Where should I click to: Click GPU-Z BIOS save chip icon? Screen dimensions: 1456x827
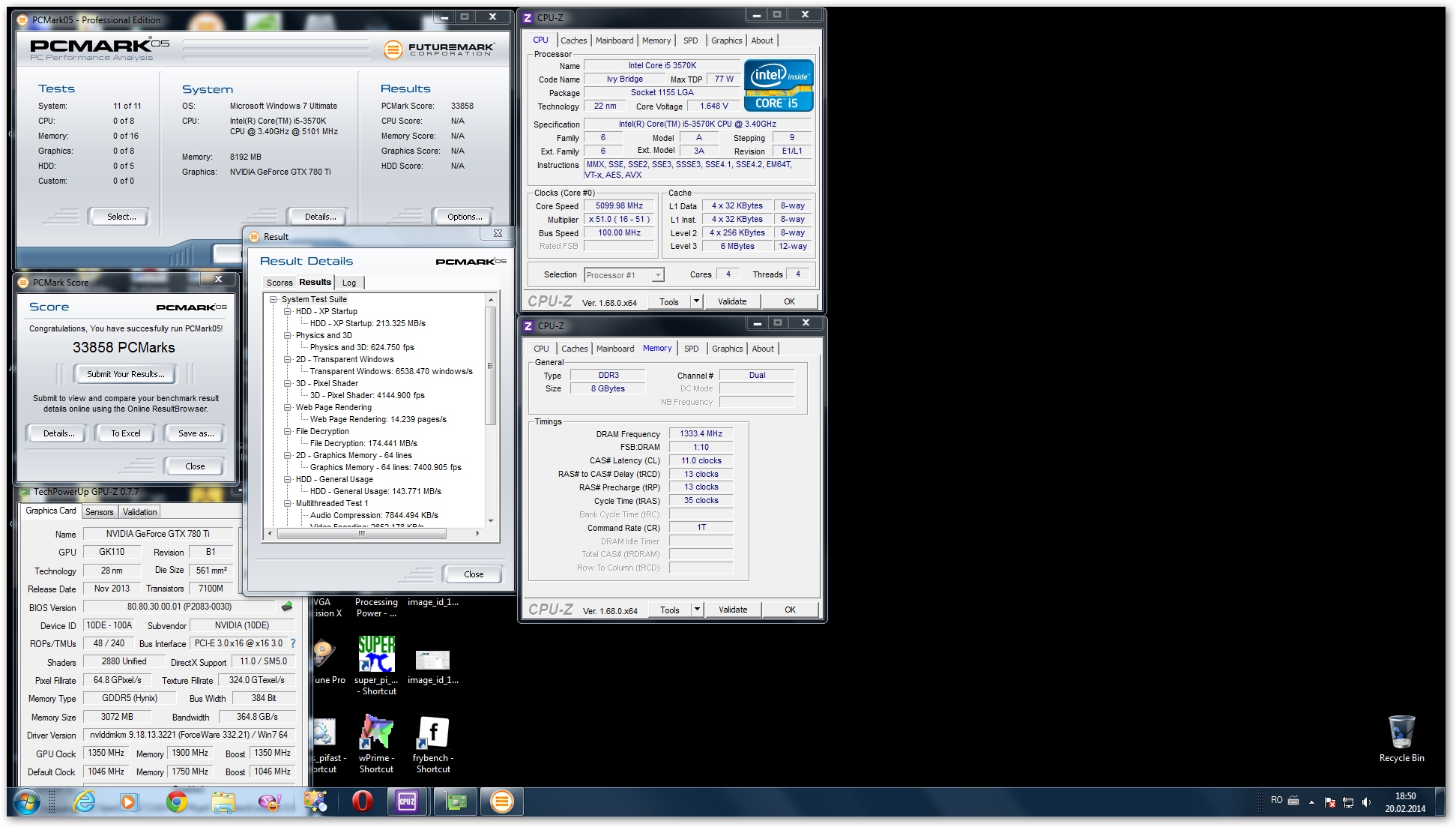coord(286,606)
